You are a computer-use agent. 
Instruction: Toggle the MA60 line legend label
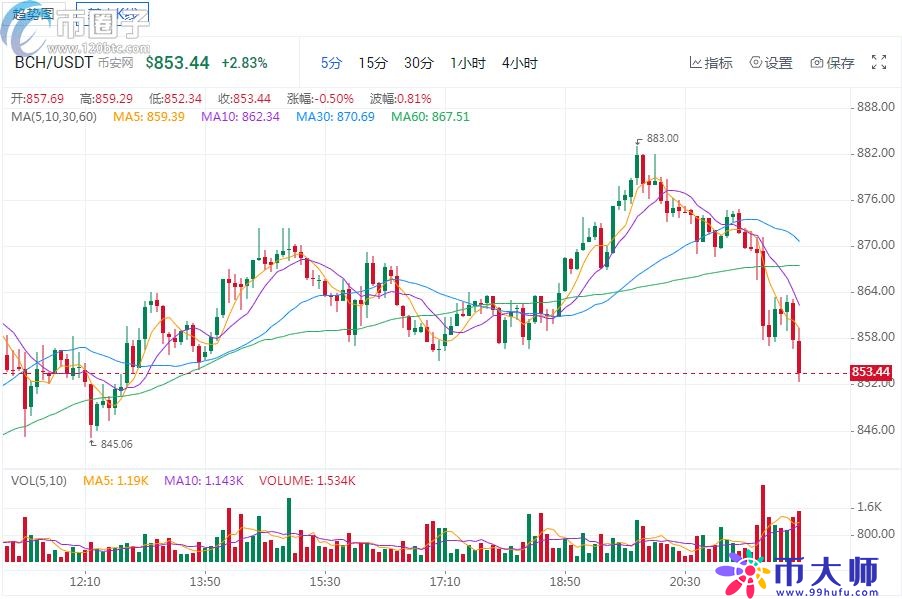(430, 116)
